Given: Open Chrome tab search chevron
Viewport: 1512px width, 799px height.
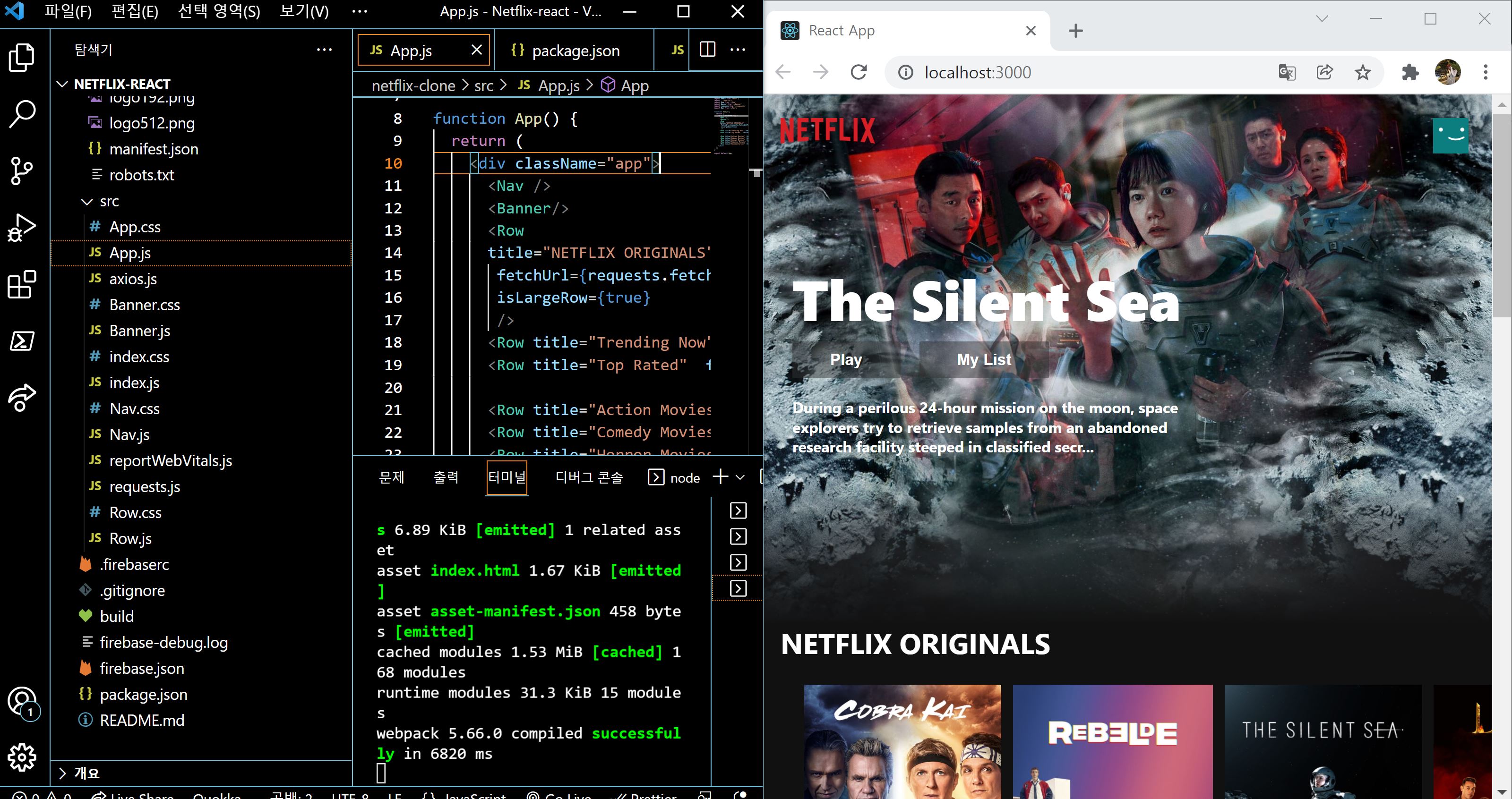Looking at the screenshot, I should [1322, 18].
